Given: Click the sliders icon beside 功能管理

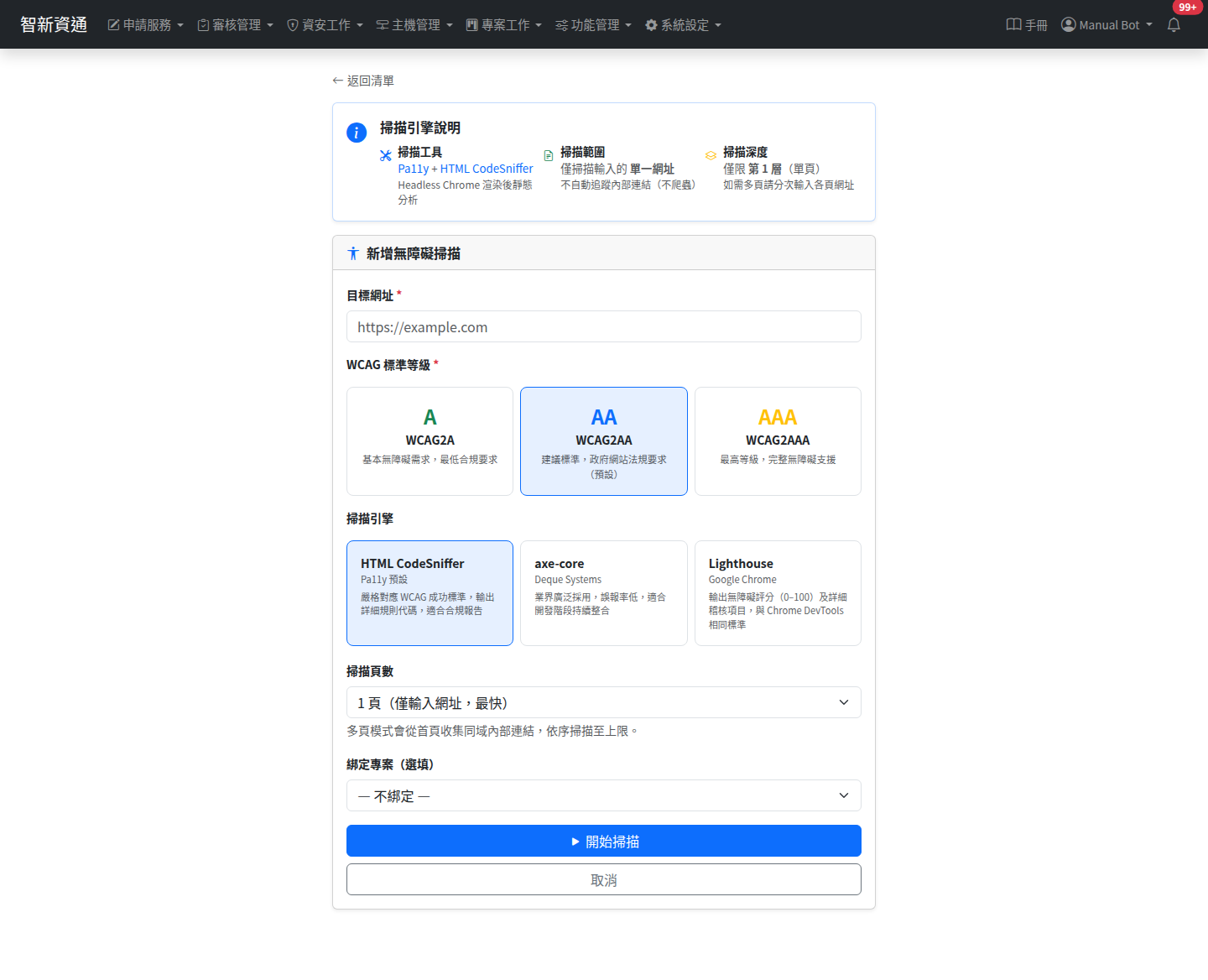Looking at the screenshot, I should [561, 25].
